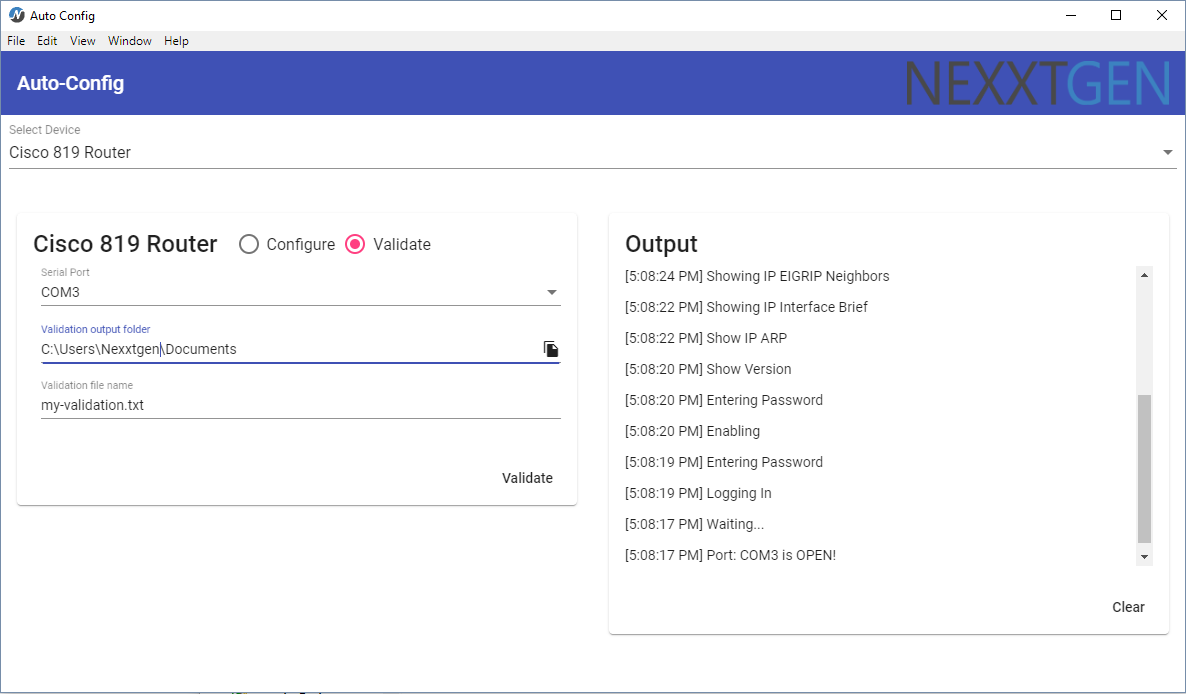This screenshot has height=694, width=1186.
Task: Clear the Output log
Action: coord(1128,607)
